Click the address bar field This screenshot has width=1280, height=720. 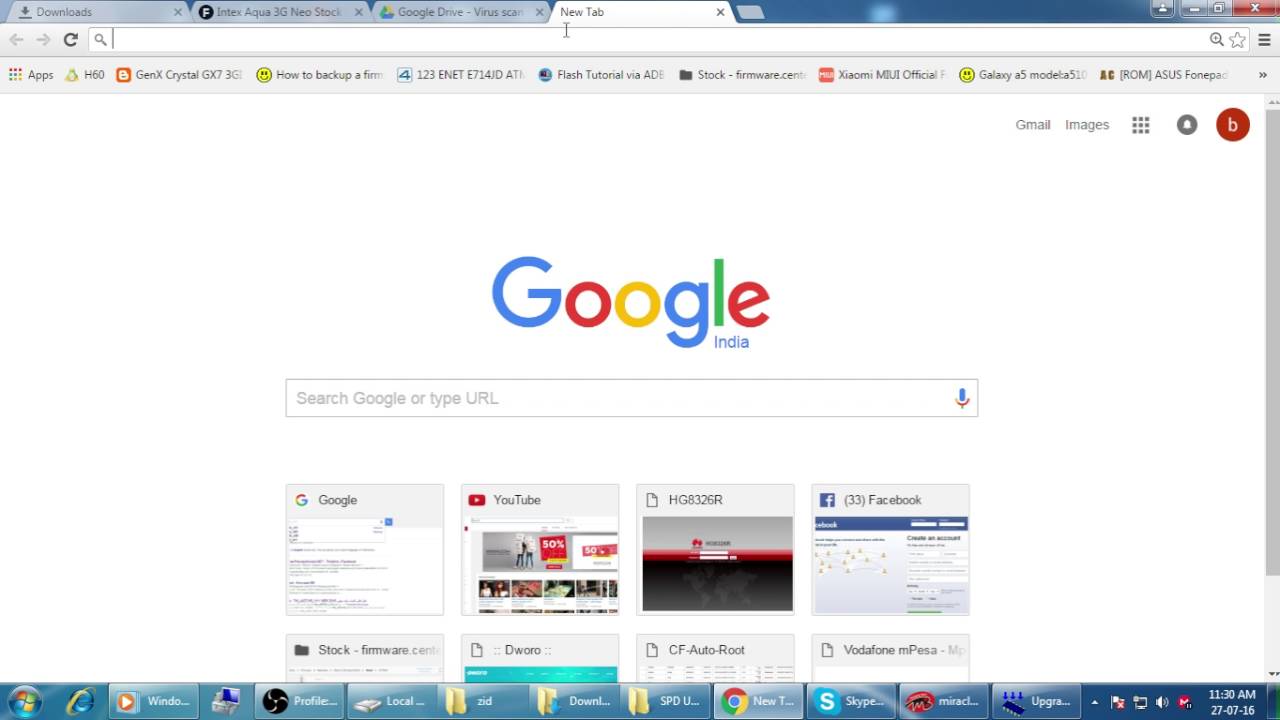coord(655,40)
